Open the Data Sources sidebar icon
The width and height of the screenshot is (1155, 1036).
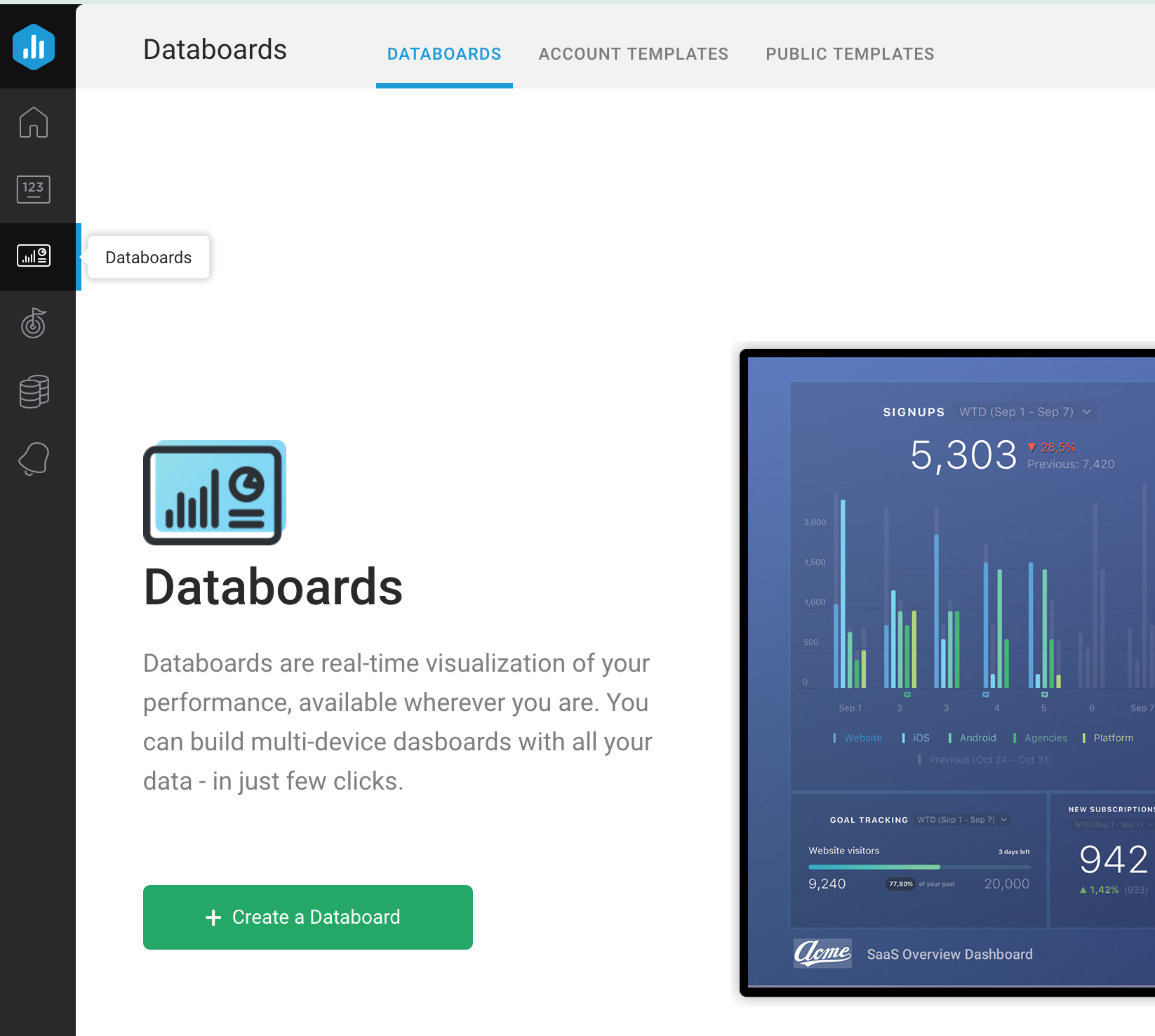point(33,391)
